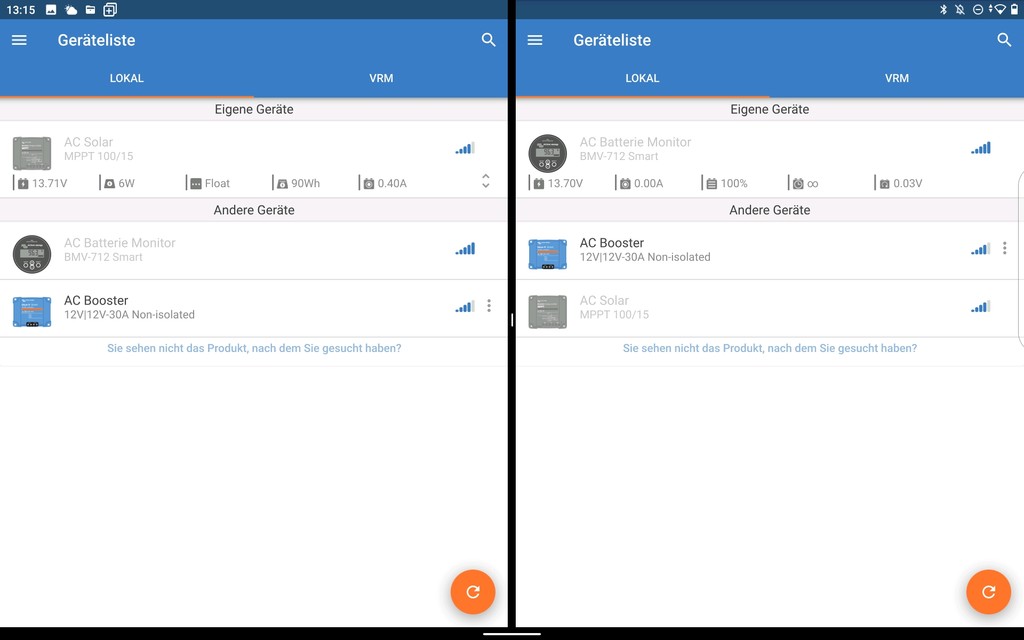Switch to VRM tab in left window
This screenshot has width=1024, height=640.
tap(381, 78)
